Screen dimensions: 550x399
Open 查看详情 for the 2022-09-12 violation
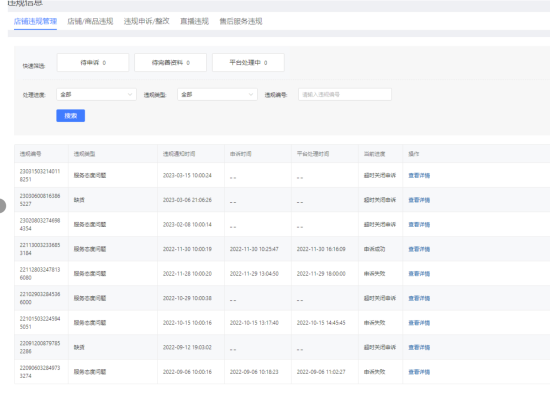point(419,347)
